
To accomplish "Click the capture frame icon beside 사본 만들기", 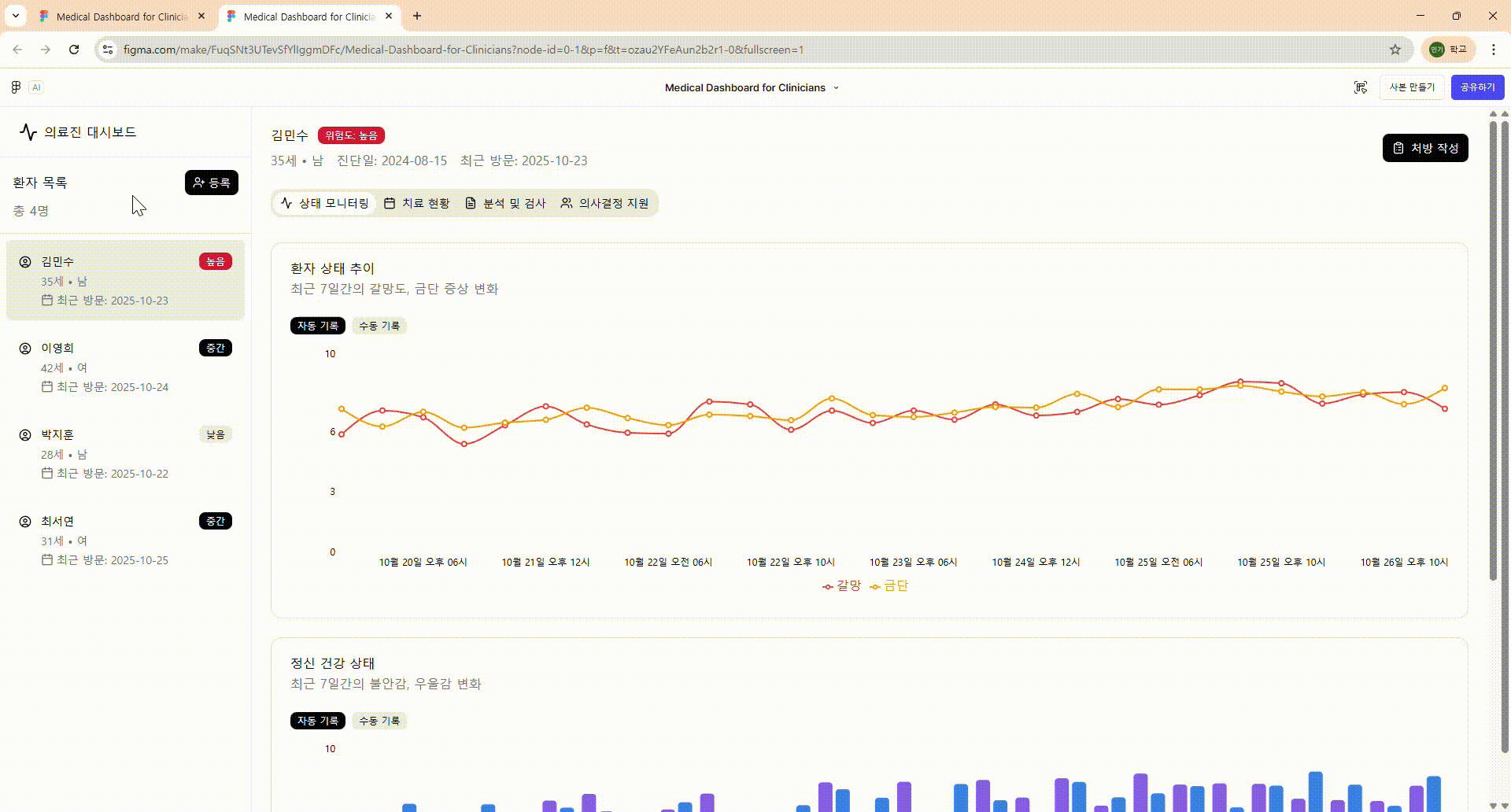I will (1361, 87).
